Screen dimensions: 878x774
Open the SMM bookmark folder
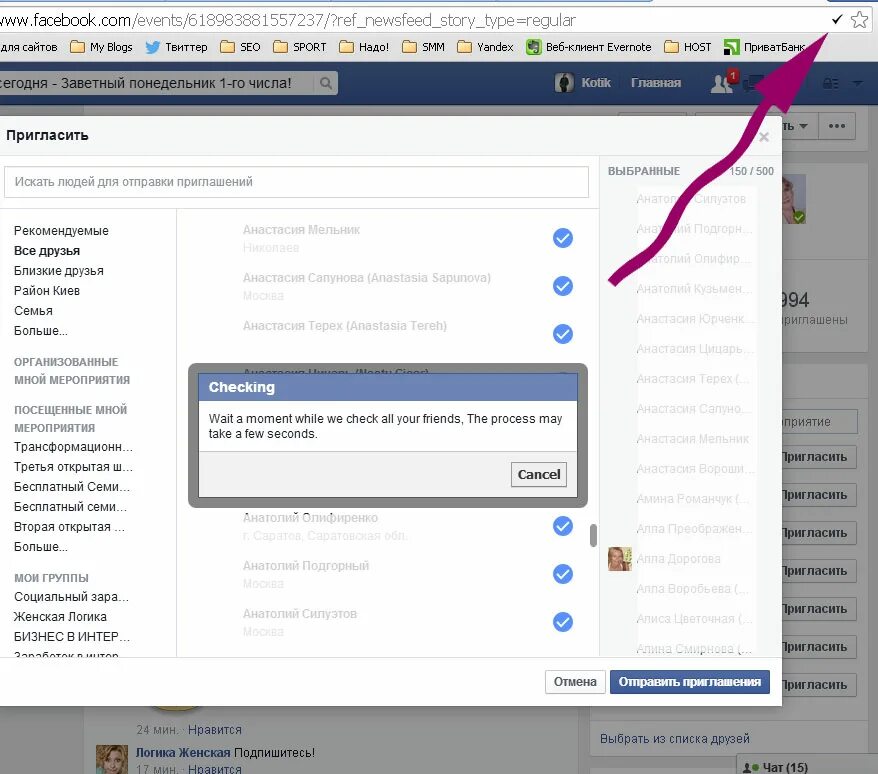pos(423,47)
